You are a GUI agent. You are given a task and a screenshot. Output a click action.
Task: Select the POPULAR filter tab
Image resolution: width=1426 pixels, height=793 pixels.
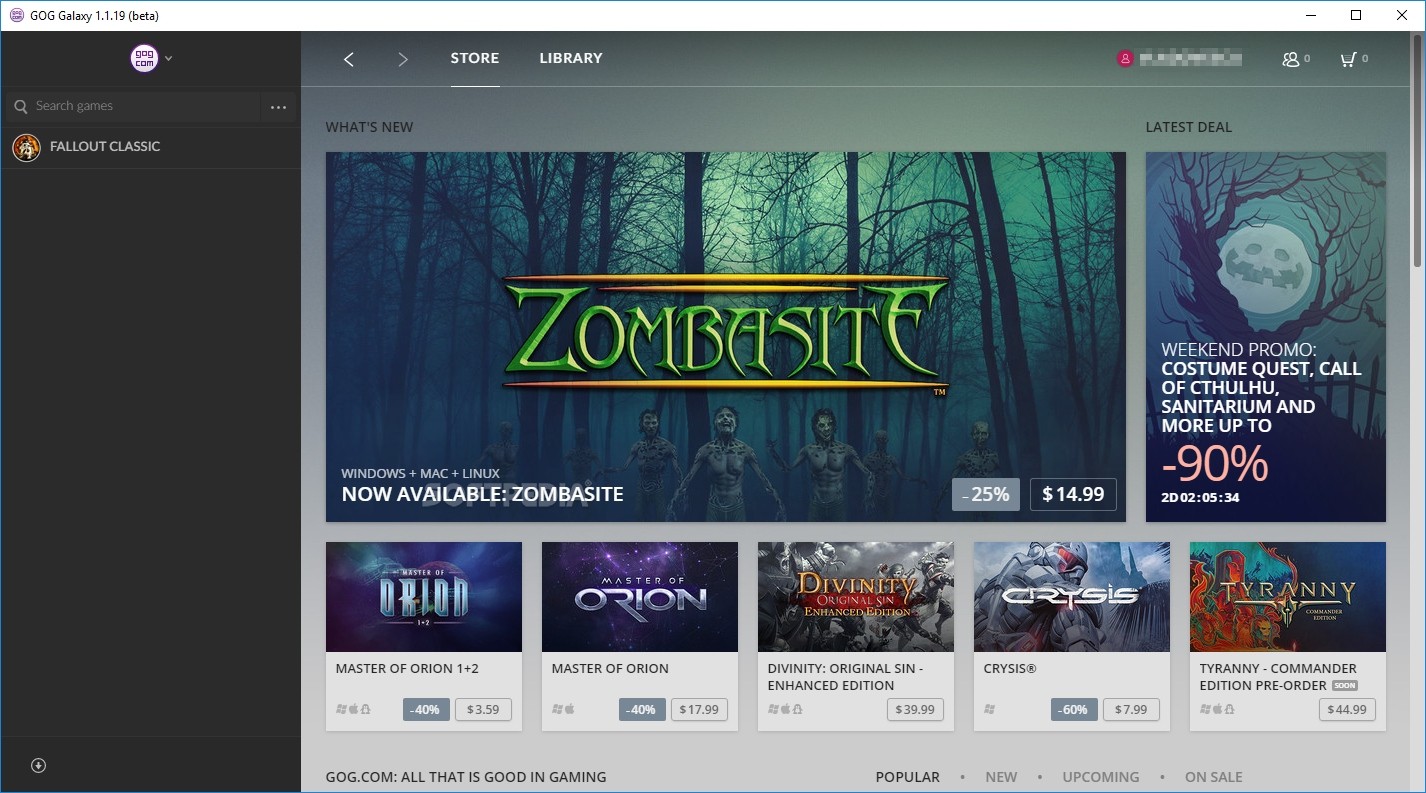click(x=908, y=777)
